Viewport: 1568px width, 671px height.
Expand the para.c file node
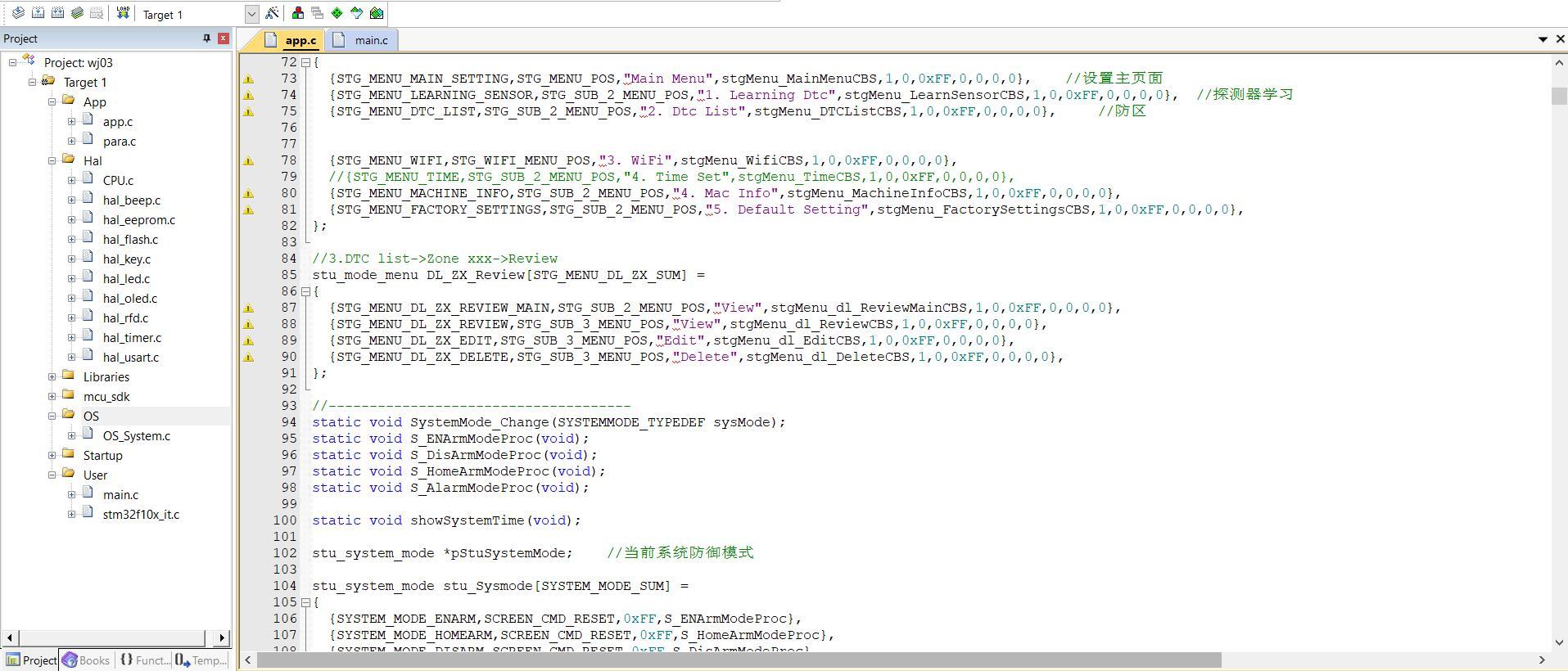click(x=71, y=141)
